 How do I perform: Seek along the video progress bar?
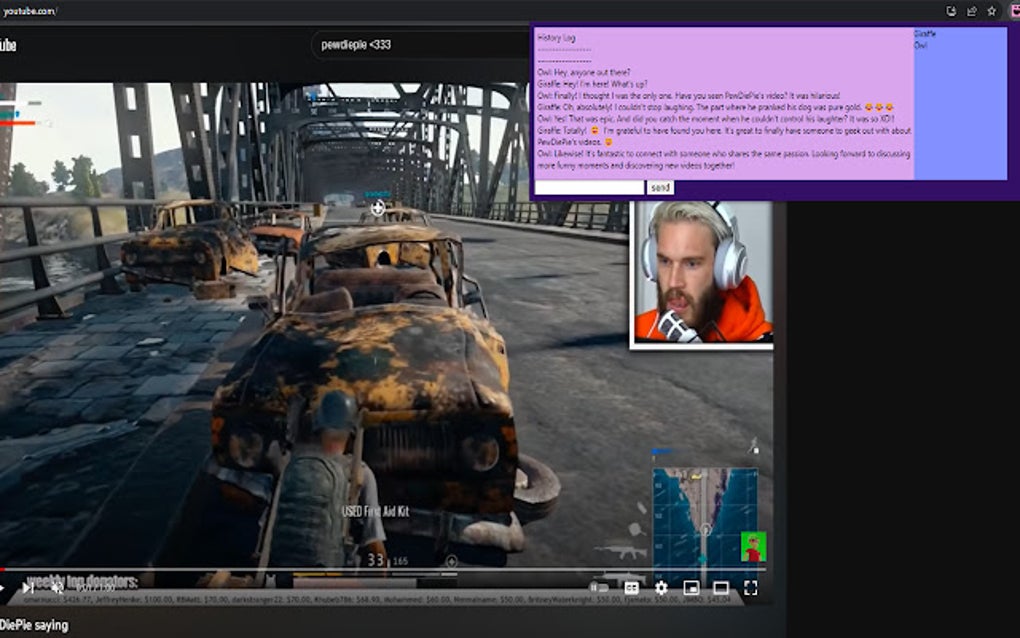(x=384, y=570)
